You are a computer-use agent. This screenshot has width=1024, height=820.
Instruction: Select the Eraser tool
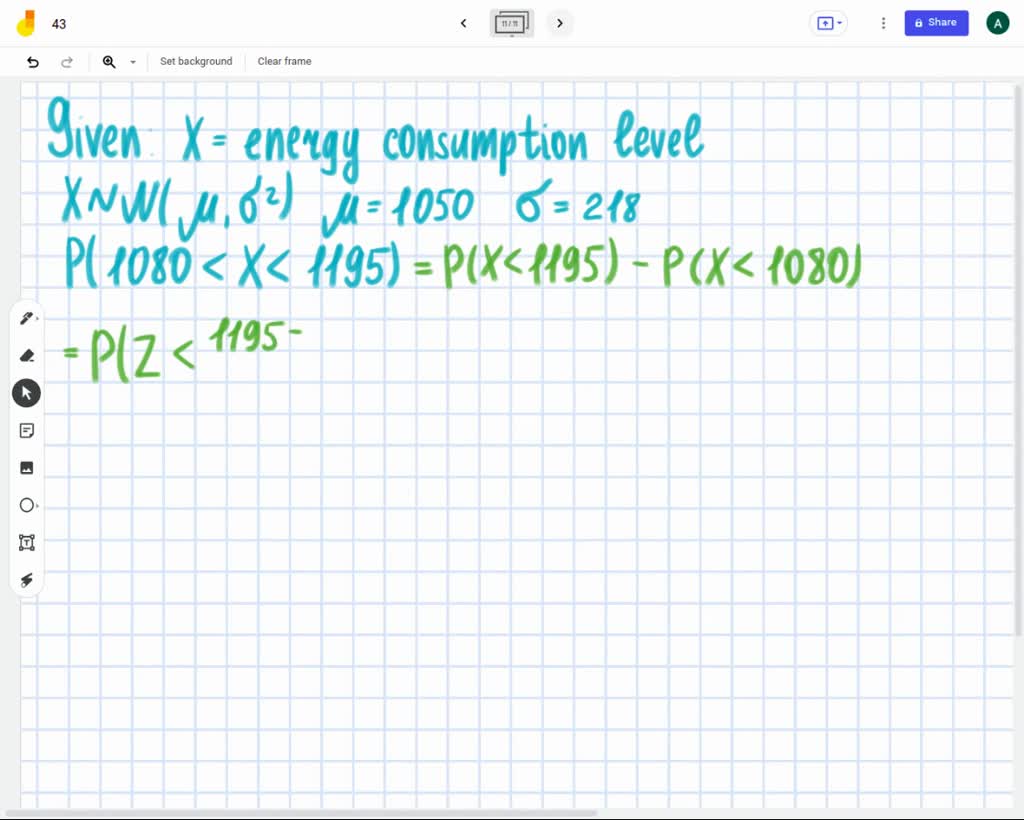(x=26, y=355)
